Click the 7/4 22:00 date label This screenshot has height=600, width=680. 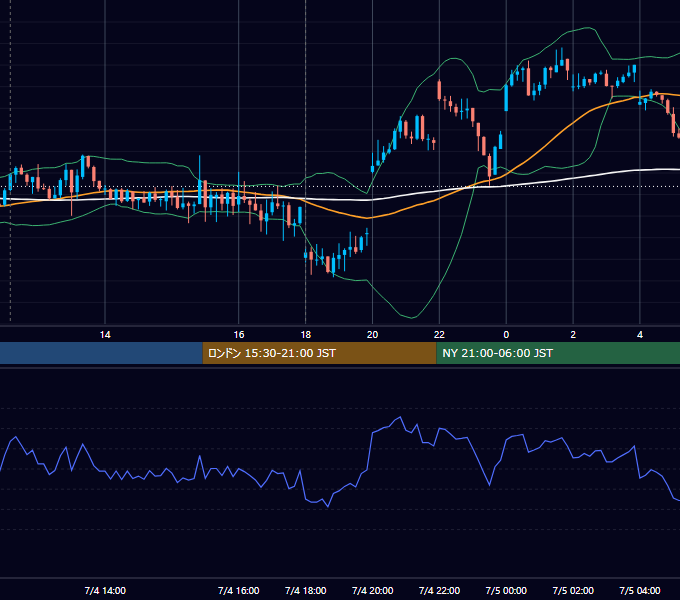click(439, 590)
